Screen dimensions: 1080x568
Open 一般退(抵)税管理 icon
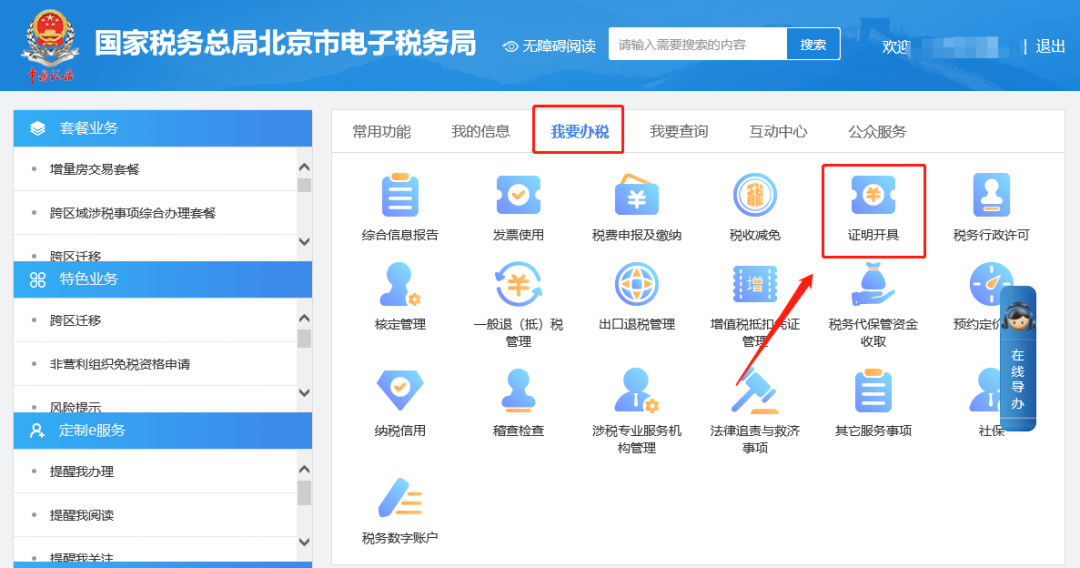(518, 284)
